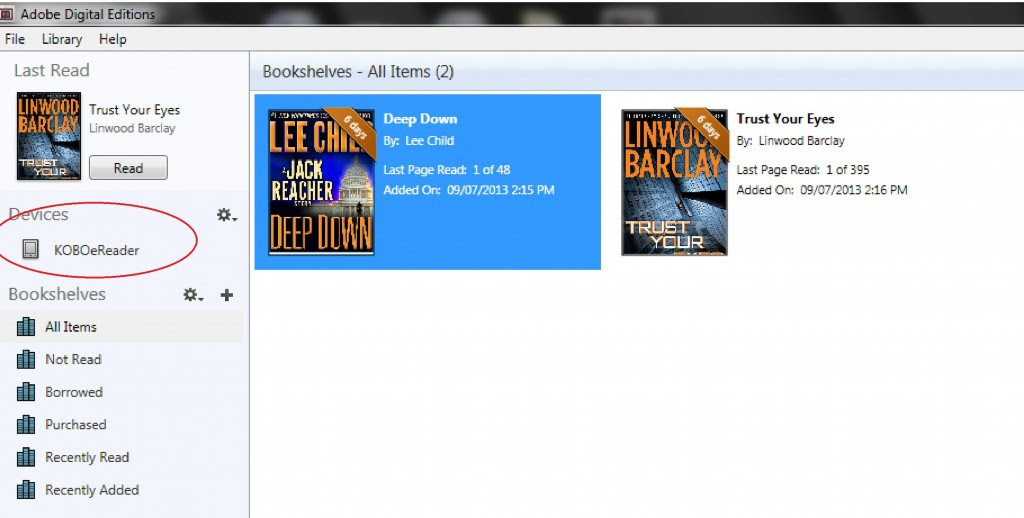Select the Purchased bookshelf label
The height and width of the screenshot is (518, 1024).
(76, 425)
